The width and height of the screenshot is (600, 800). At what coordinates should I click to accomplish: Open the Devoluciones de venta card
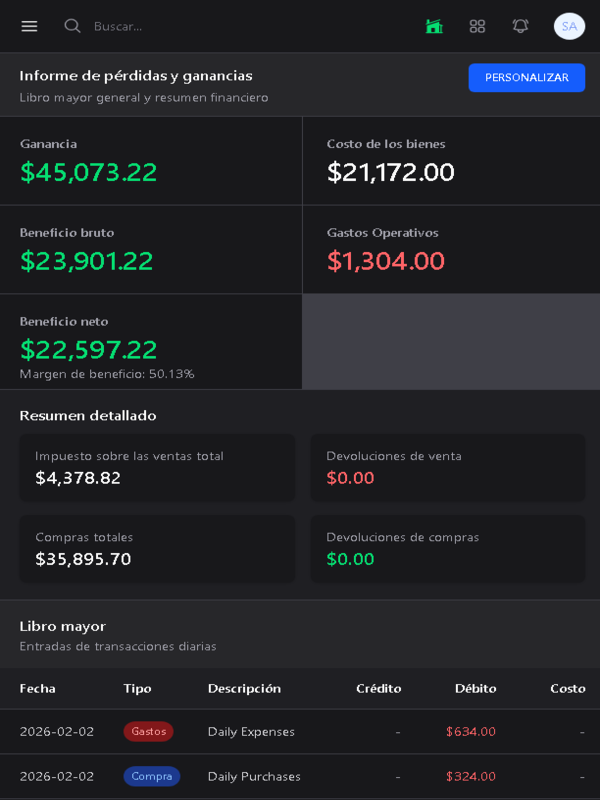(x=448, y=468)
